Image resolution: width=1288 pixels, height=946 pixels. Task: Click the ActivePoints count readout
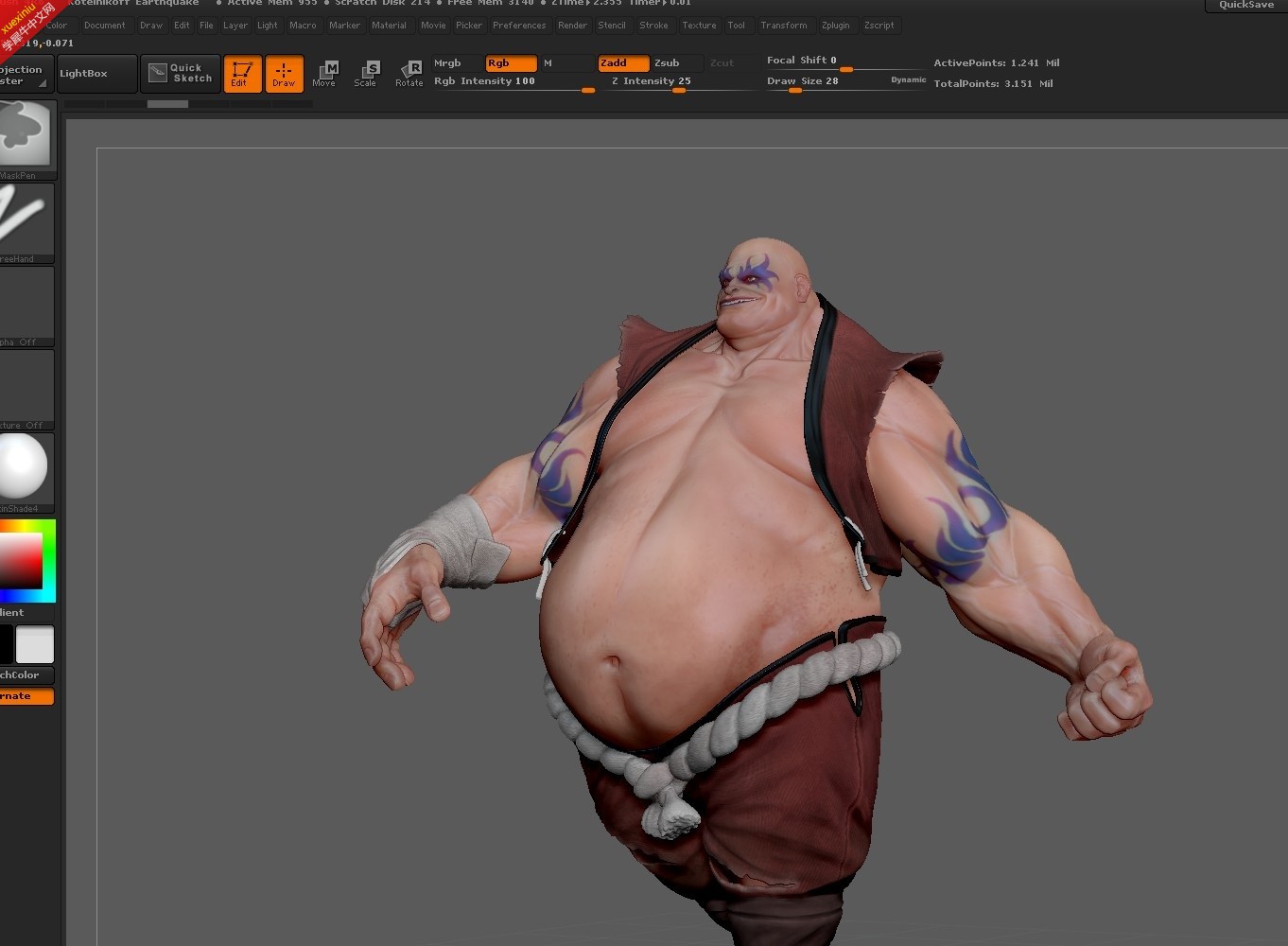click(996, 63)
